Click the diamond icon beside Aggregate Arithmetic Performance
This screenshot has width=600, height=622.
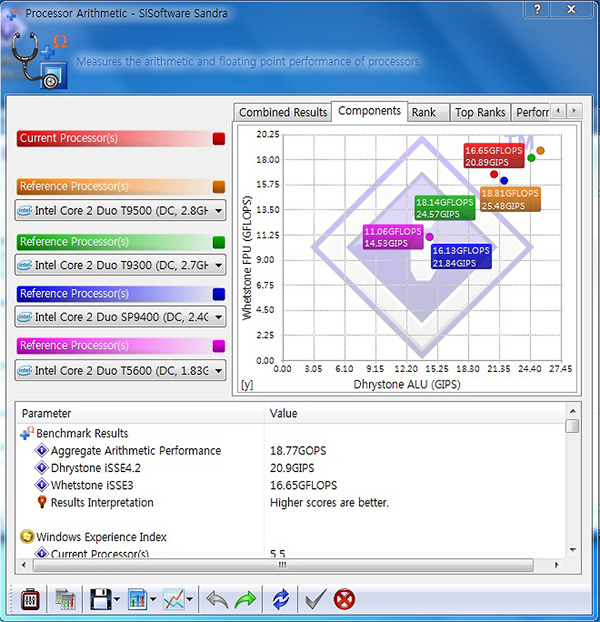pyautogui.click(x=41, y=450)
